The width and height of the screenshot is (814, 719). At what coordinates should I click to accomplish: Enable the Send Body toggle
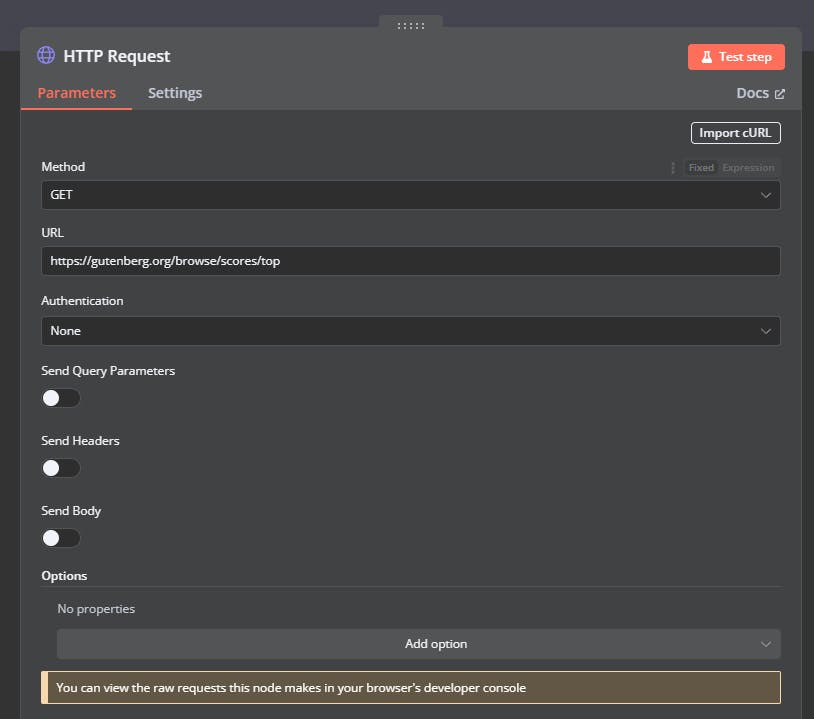point(61,538)
